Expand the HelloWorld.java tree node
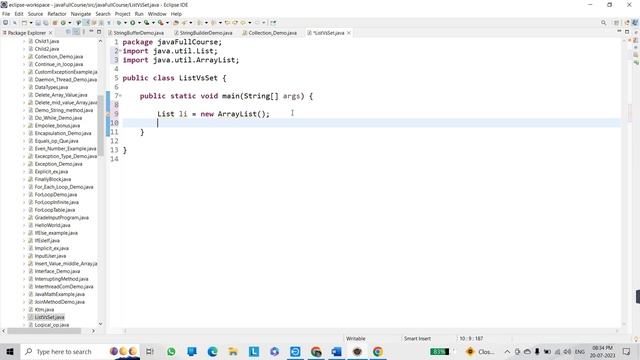640x360 pixels. click(x=24, y=225)
